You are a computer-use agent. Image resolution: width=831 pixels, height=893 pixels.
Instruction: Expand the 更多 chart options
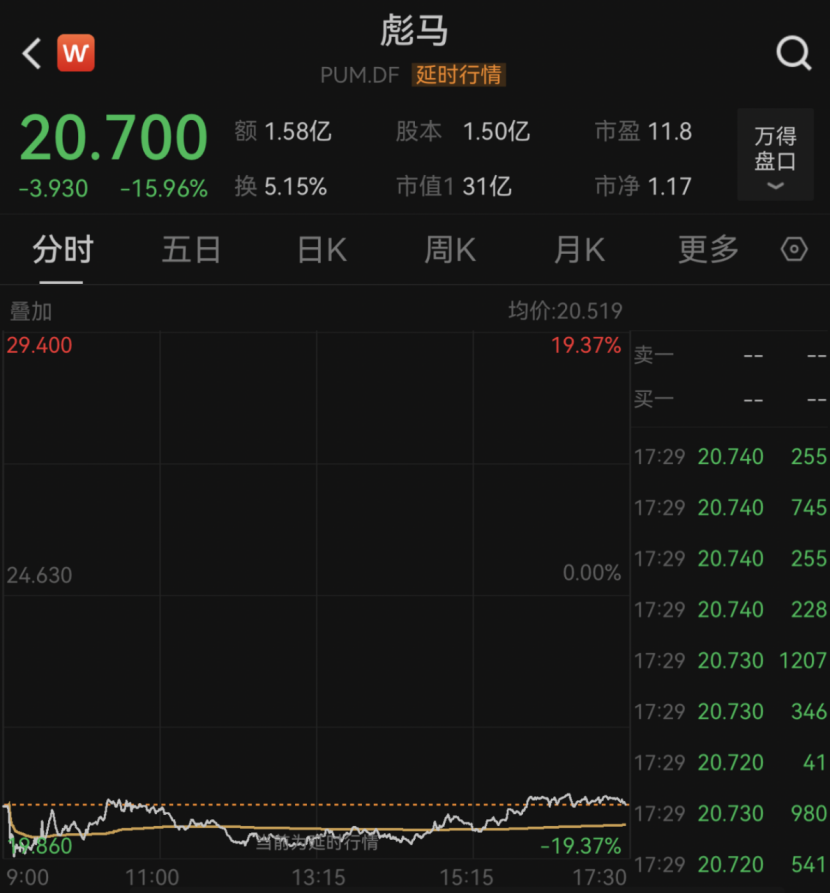708,250
